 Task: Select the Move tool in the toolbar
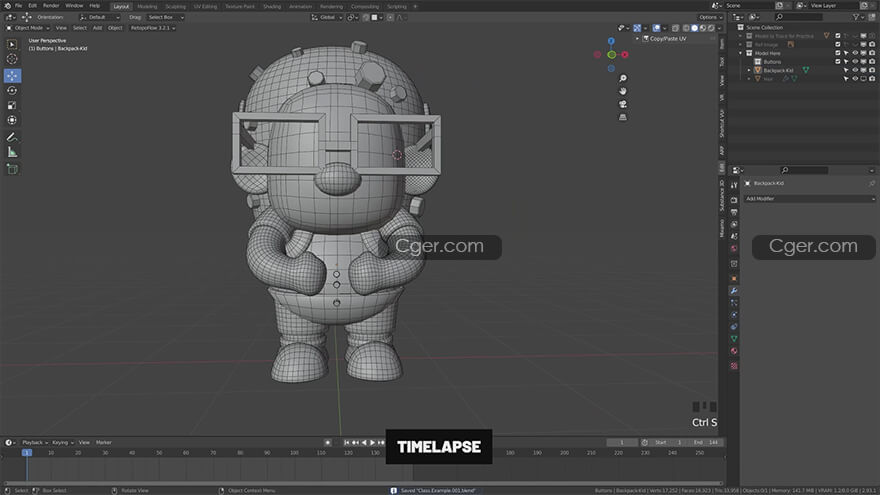point(12,75)
